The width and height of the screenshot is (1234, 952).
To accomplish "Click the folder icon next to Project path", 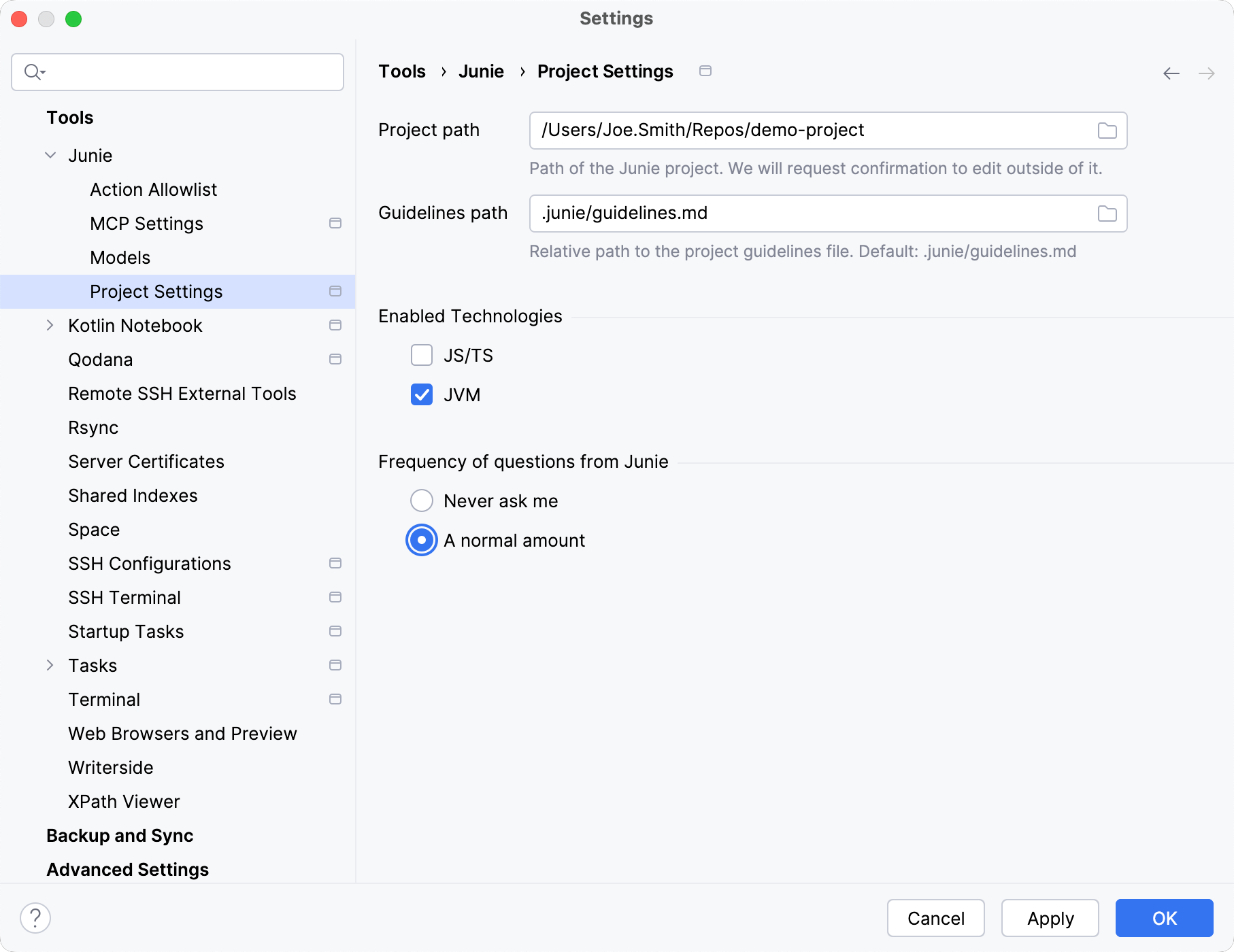I will pos(1106,131).
